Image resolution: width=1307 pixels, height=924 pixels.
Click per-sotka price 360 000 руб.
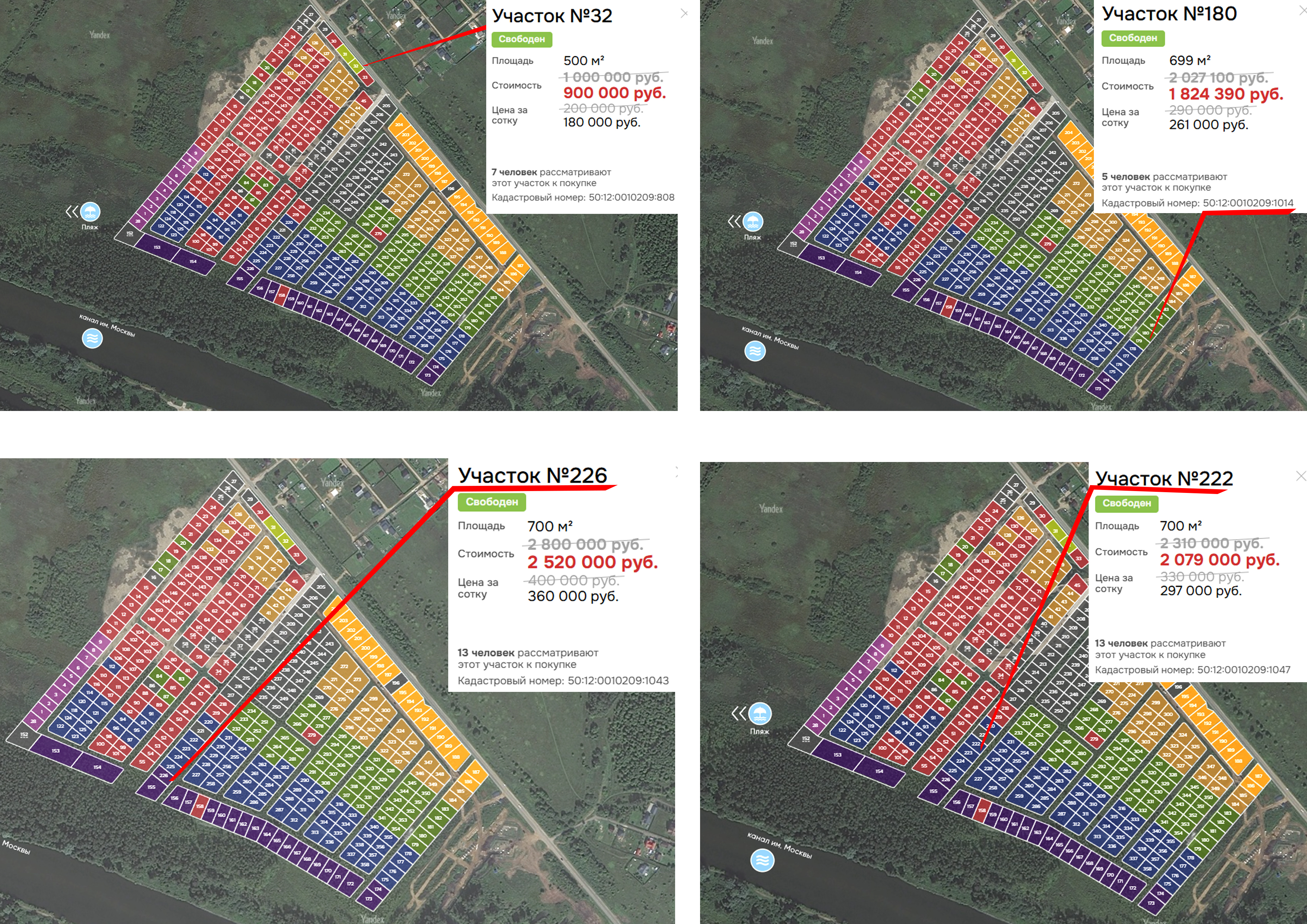(x=573, y=596)
